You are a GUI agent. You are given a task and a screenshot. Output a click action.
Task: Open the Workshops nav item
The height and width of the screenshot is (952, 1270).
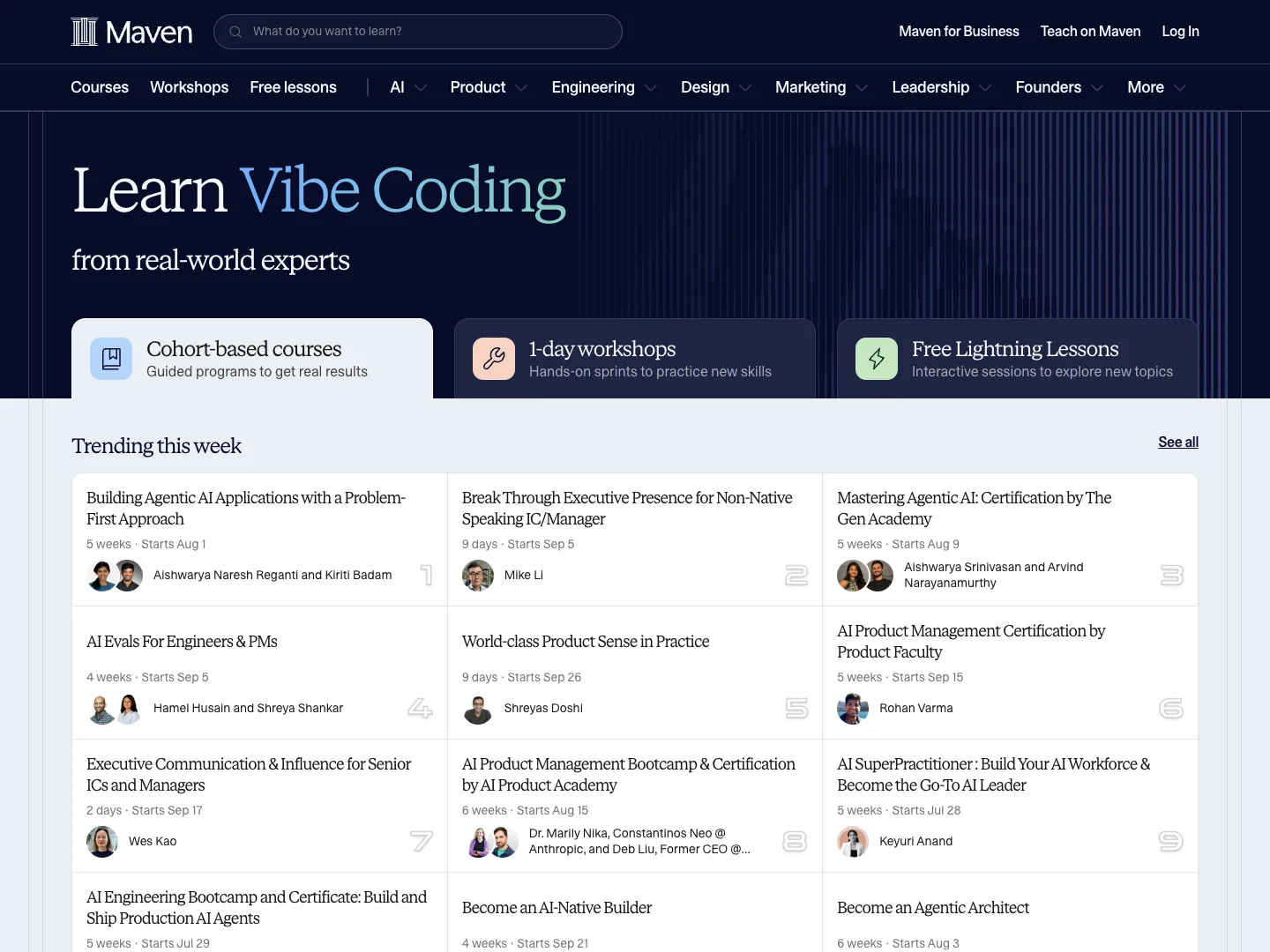click(x=189, y=87)
